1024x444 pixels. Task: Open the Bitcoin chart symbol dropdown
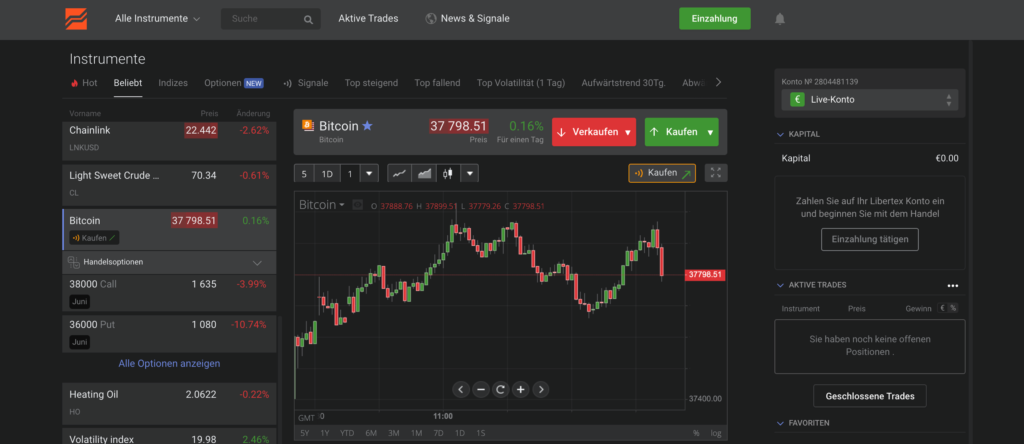click(x=322, y=205)
